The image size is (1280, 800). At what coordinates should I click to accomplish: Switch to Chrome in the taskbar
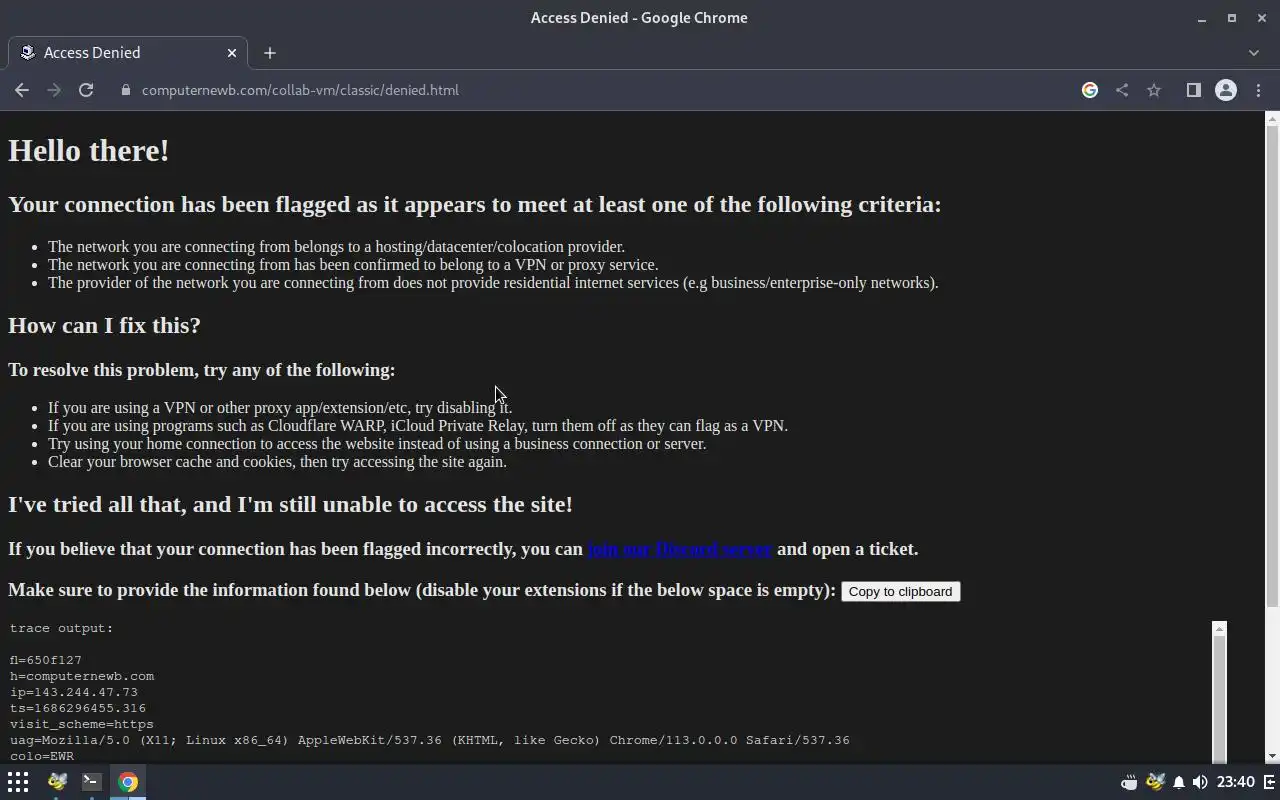coord(128,782)
